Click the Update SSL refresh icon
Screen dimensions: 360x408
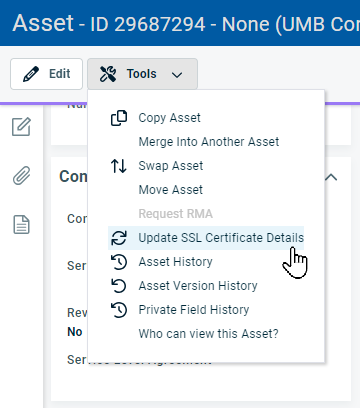click(x=119, y=238)
